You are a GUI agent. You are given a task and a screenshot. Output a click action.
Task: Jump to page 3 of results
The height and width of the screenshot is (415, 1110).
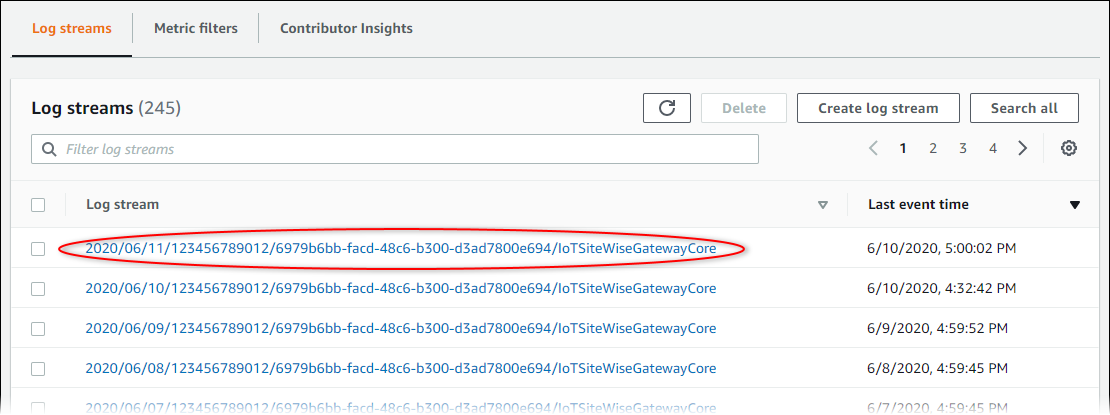(963, 148)
